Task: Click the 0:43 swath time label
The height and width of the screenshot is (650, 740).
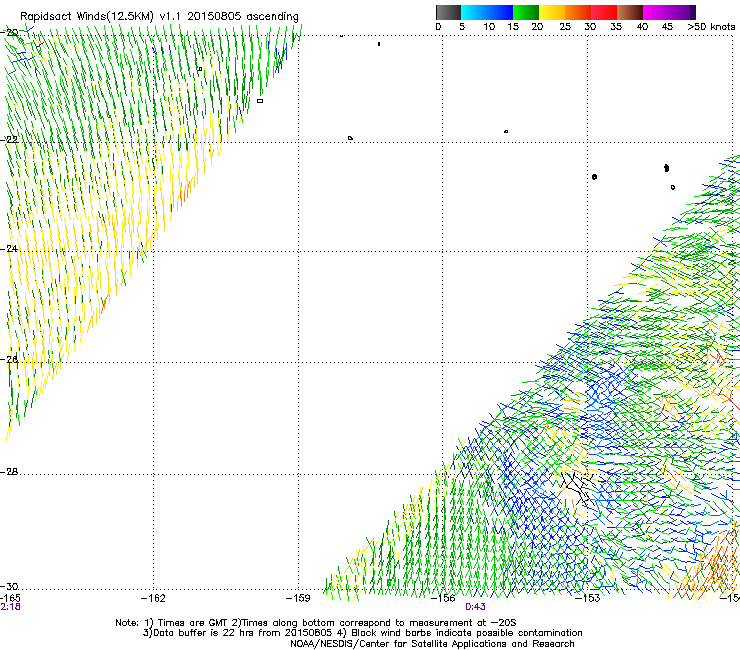Action: pyautogui.click(x=475, y=607)
